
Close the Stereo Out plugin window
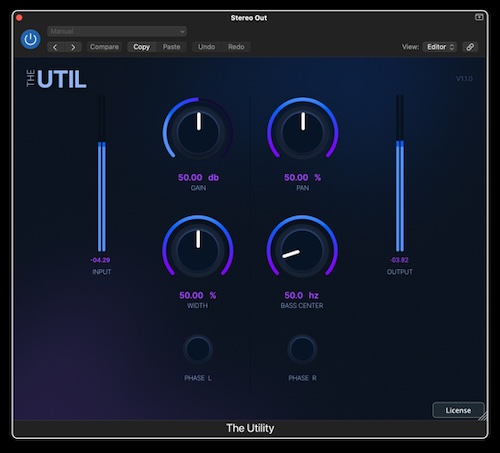(x=19, y=17)
